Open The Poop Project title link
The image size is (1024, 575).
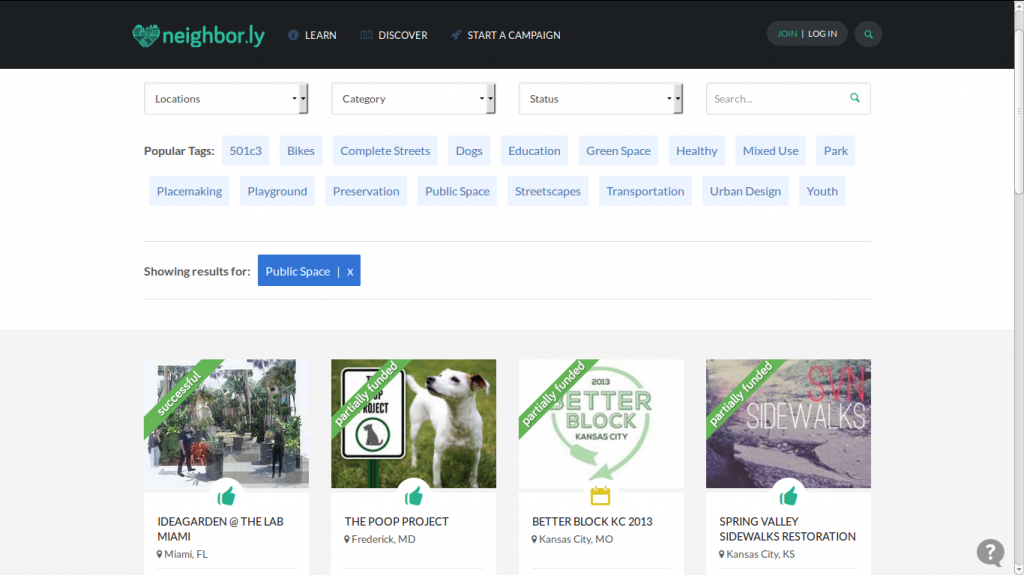396,521
